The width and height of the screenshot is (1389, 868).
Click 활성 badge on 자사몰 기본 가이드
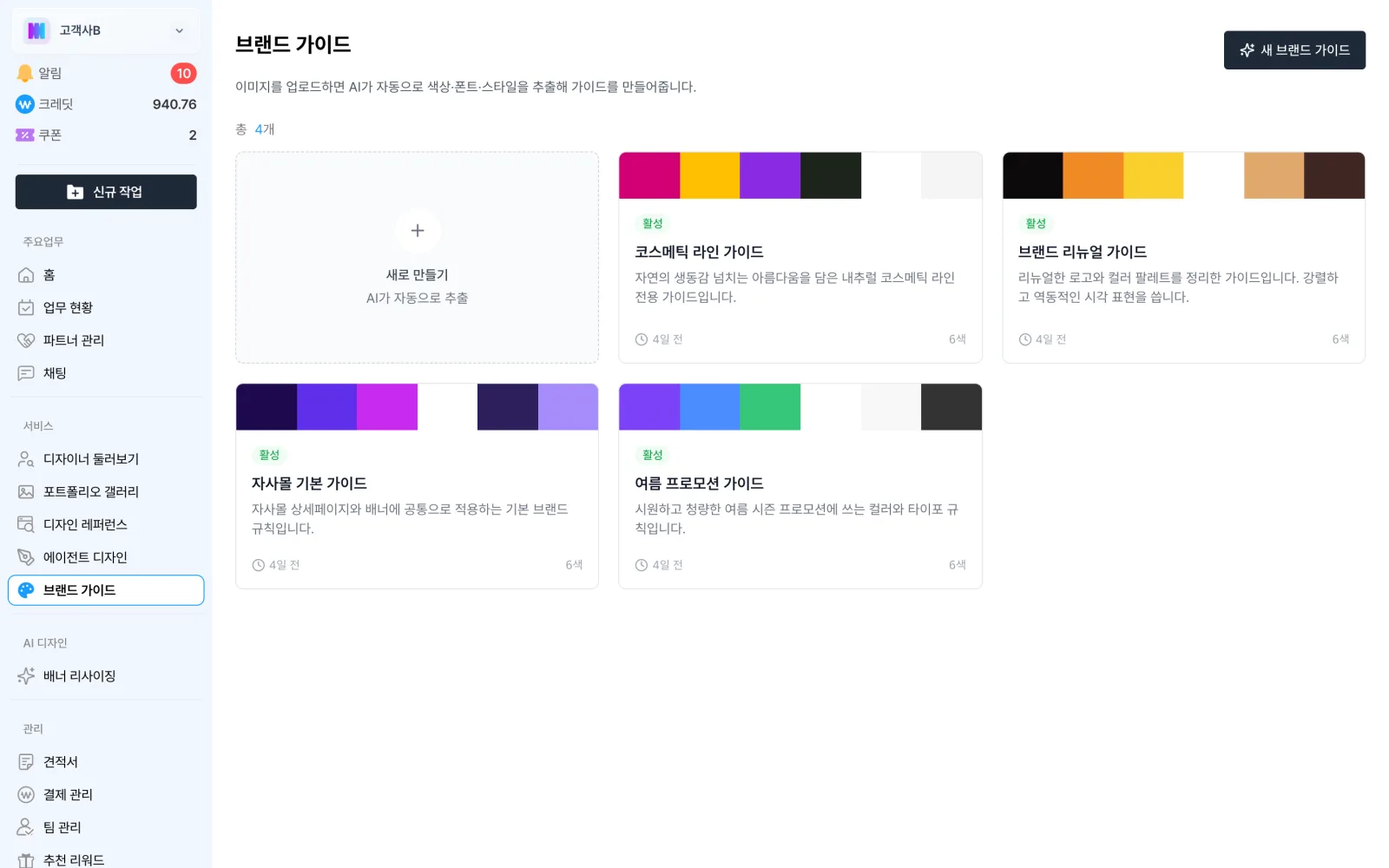click(269, 456)
